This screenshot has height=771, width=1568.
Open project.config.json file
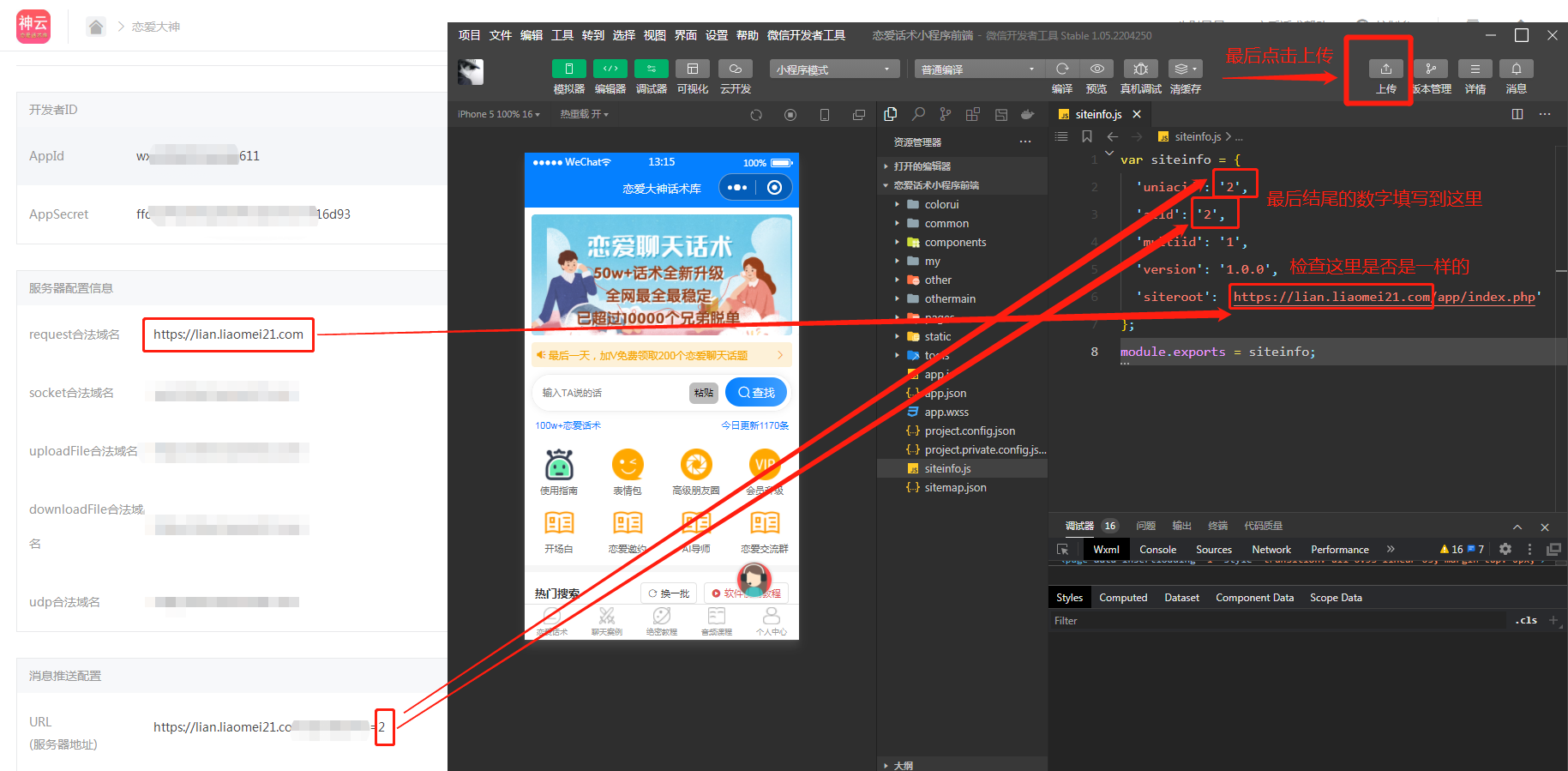(970, 431)
